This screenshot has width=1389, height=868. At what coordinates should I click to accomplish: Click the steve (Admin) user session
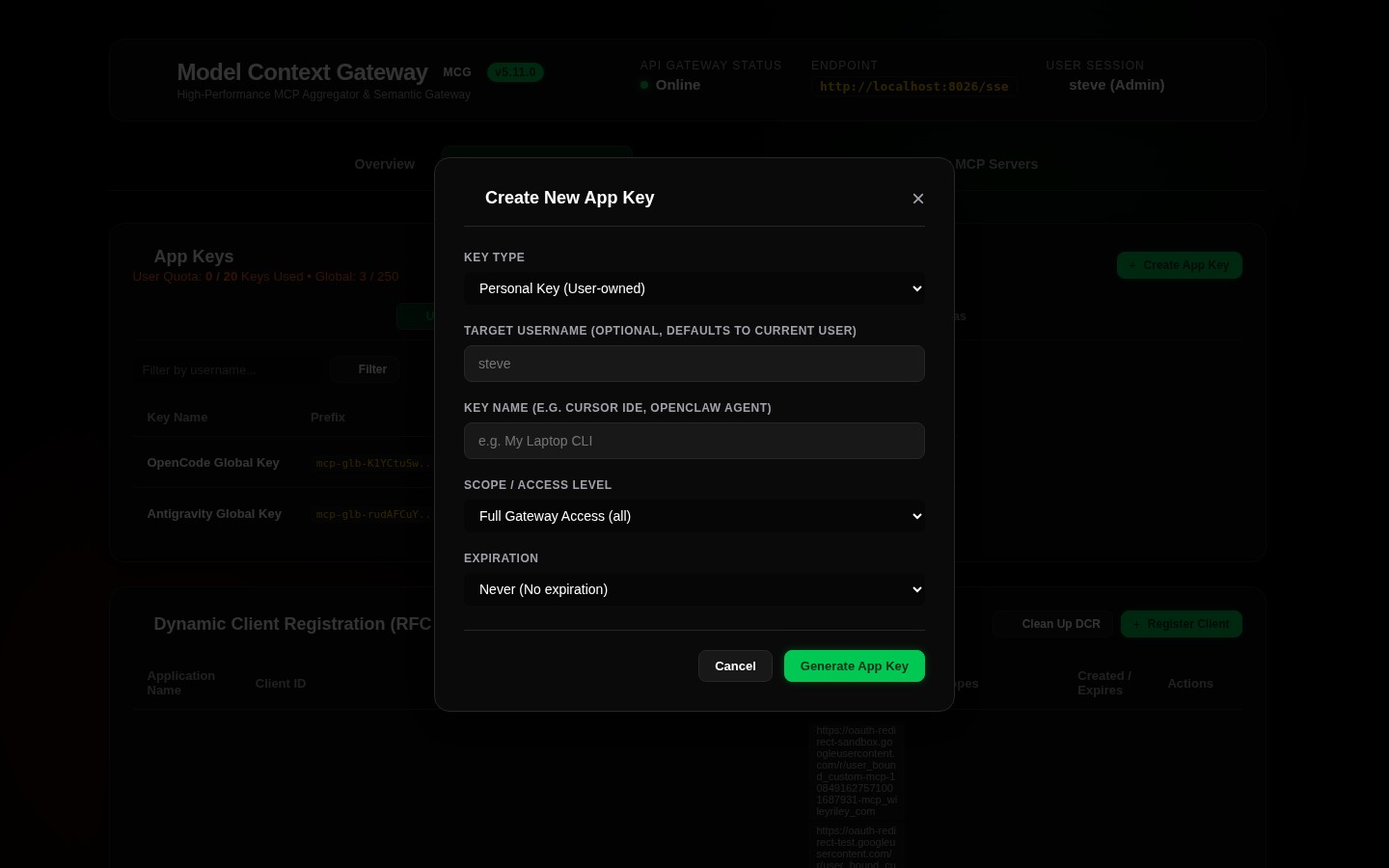1116,85
